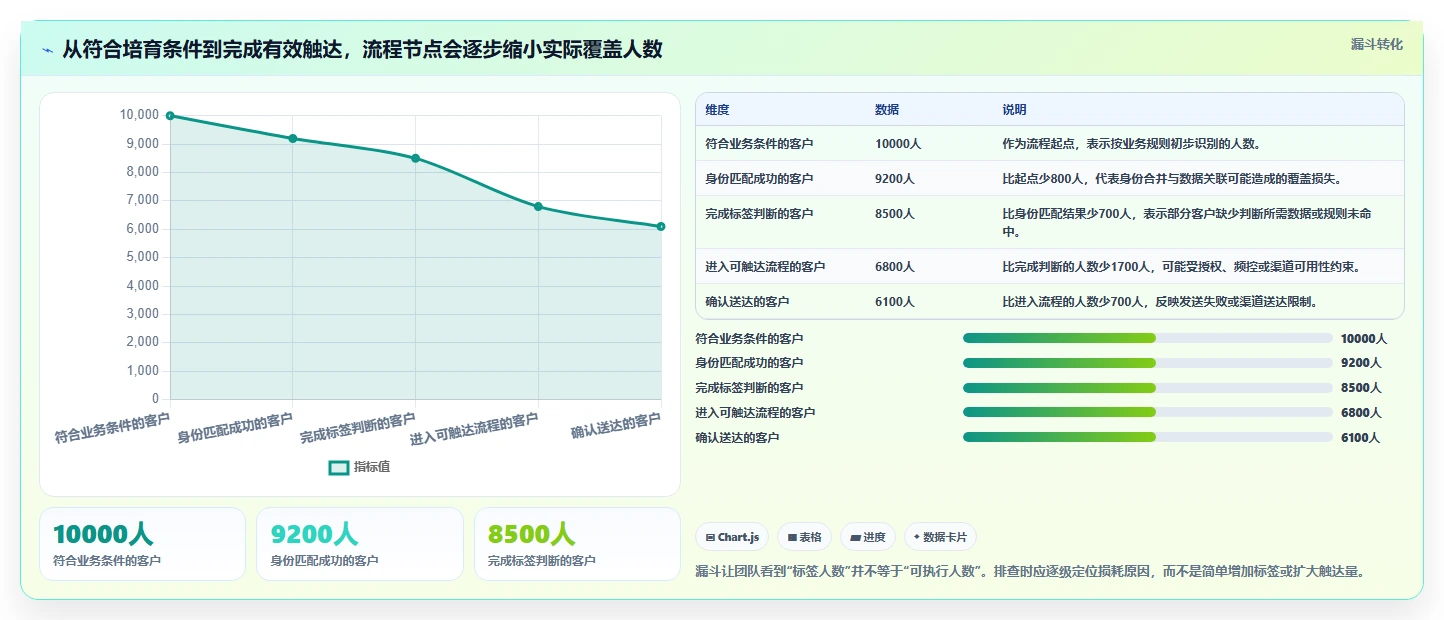Click the 确认送达的客户 progress bar
Viewport: 1444px width, 620px height.
pos(1148,437)
